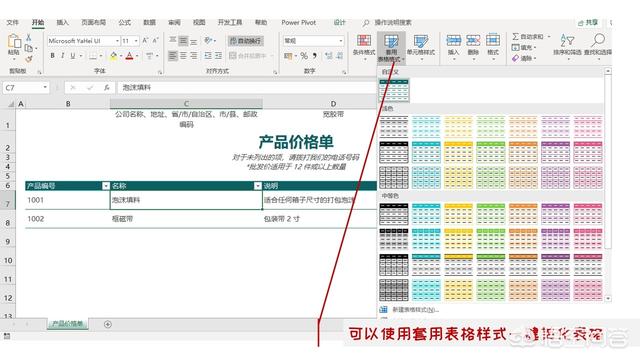Open the number format dropdown

click(x=340, y=41)
